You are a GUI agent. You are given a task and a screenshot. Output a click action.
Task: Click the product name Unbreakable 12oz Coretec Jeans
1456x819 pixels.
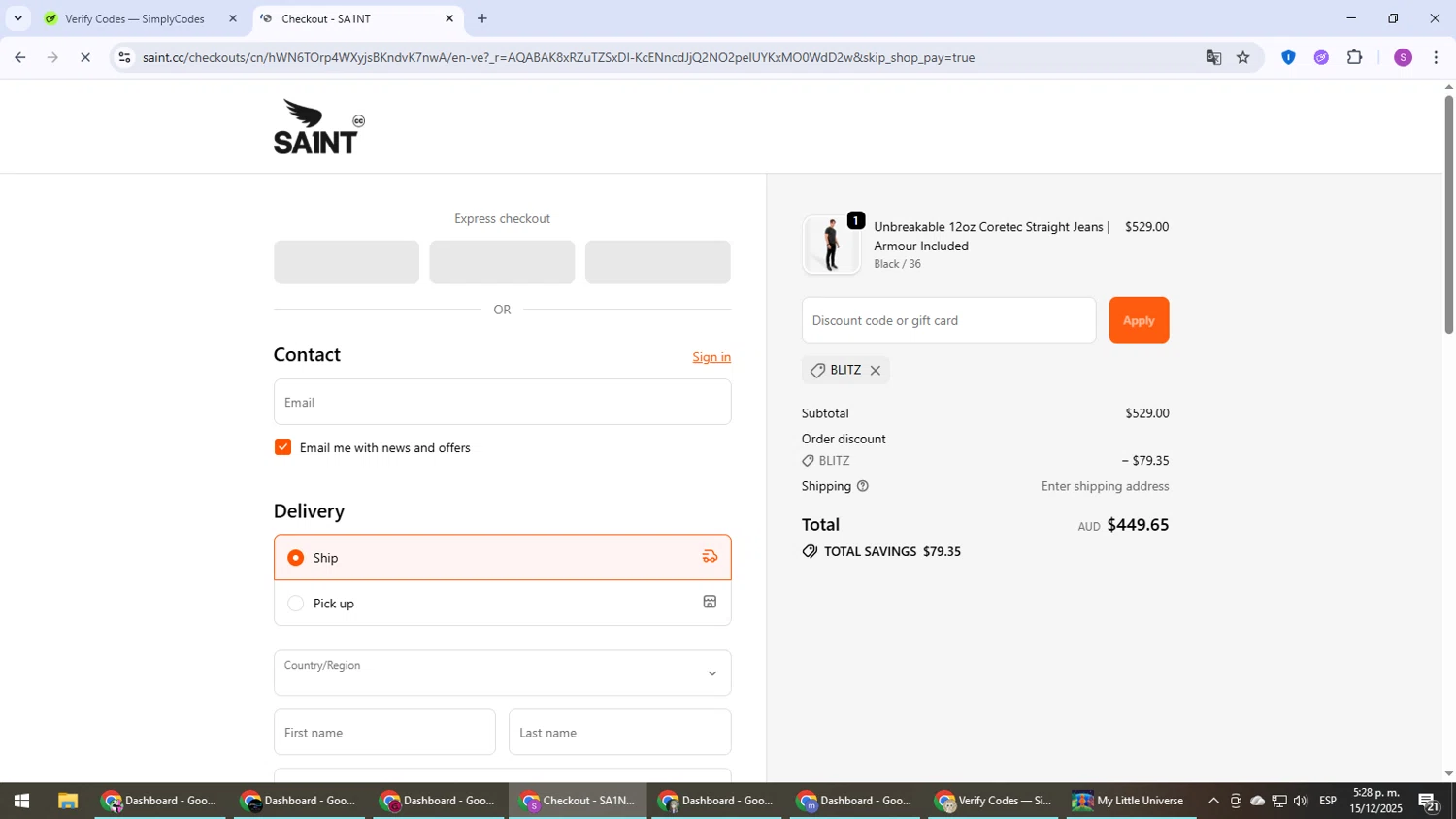click(x=991, y=236)
